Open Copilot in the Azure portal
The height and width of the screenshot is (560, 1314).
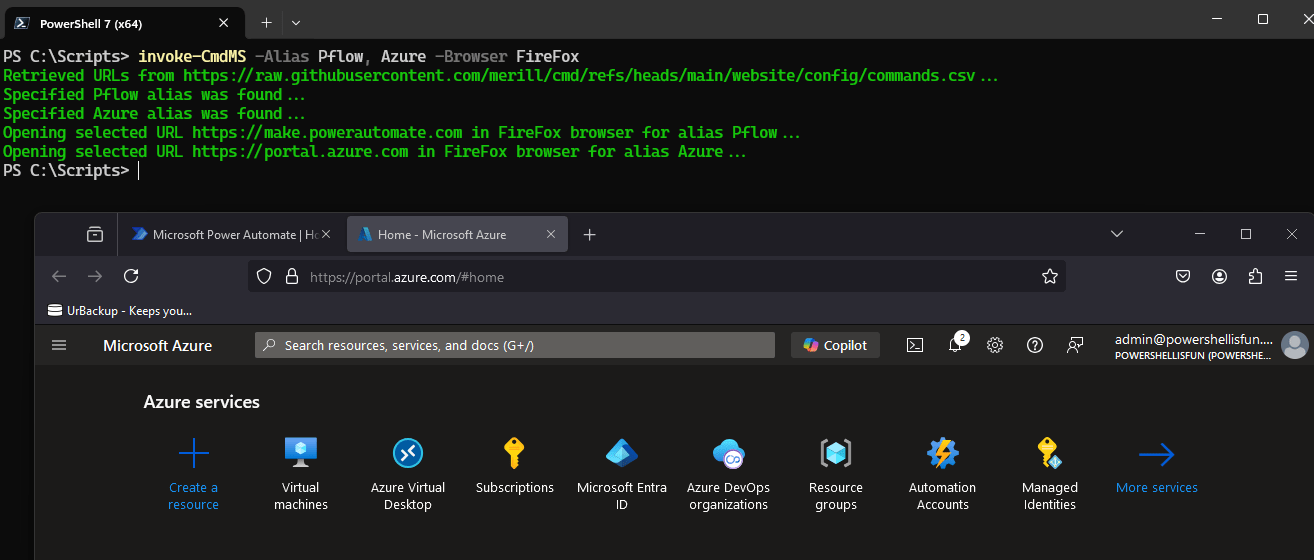tap(836, 345)
